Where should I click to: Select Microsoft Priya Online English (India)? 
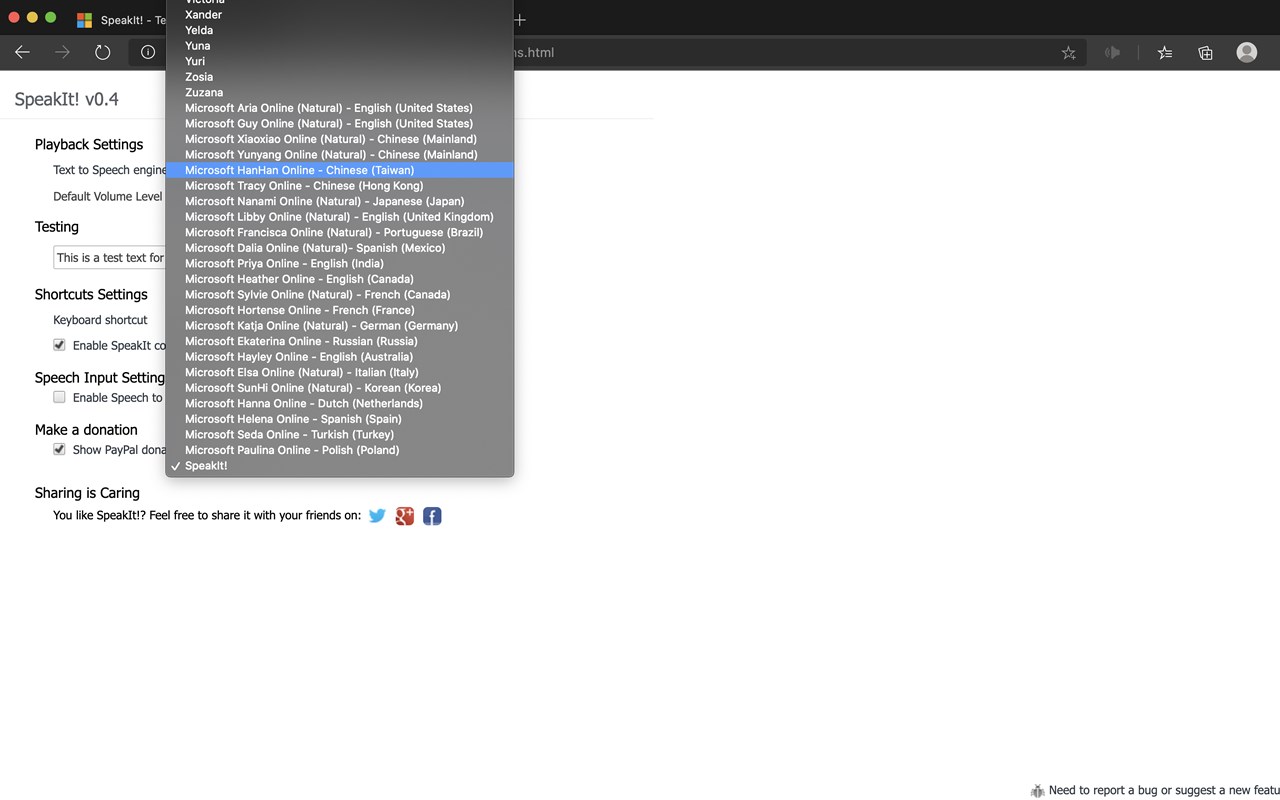(340, 263)
